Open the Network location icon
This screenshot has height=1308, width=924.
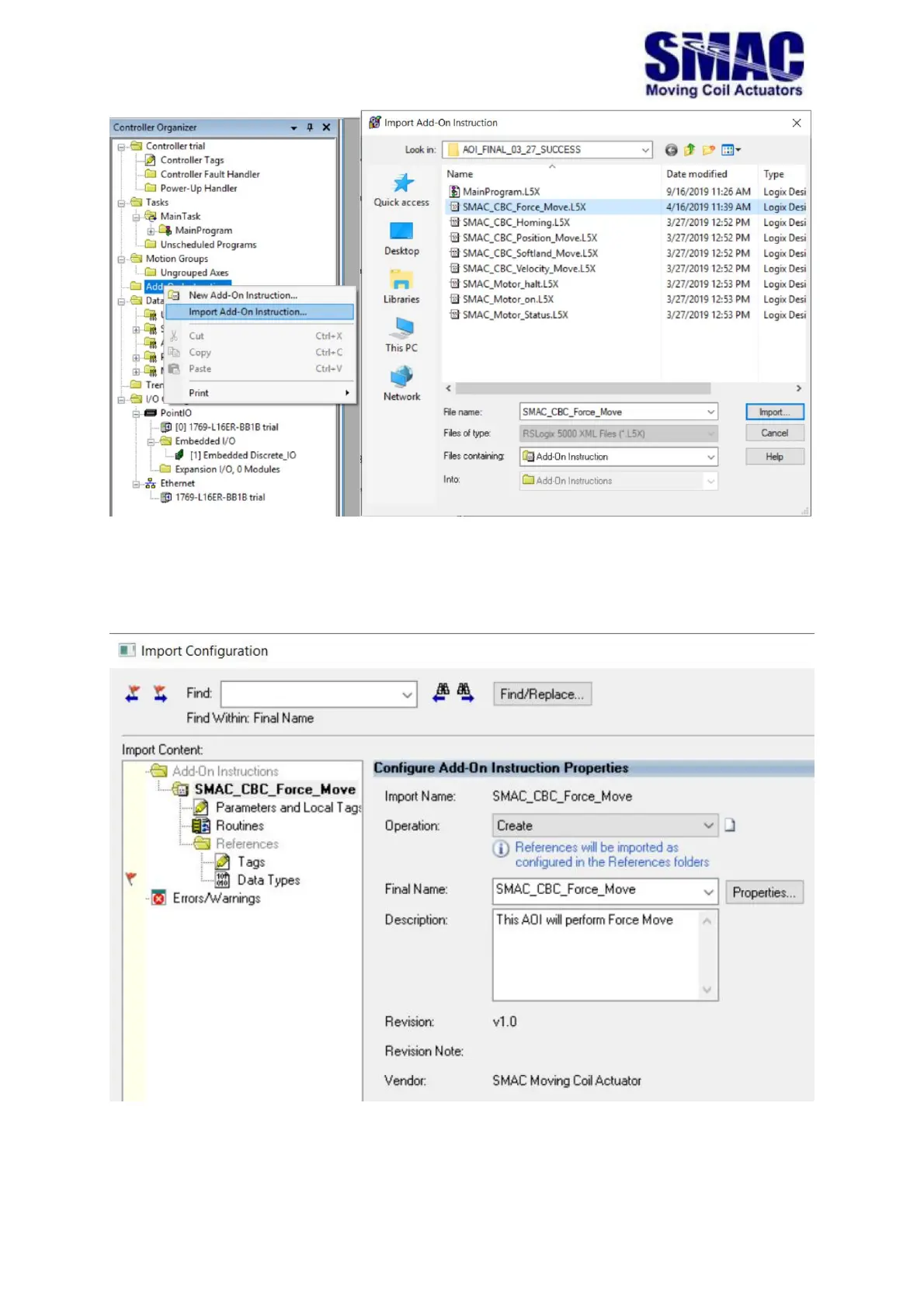click(x=401, y=377)
